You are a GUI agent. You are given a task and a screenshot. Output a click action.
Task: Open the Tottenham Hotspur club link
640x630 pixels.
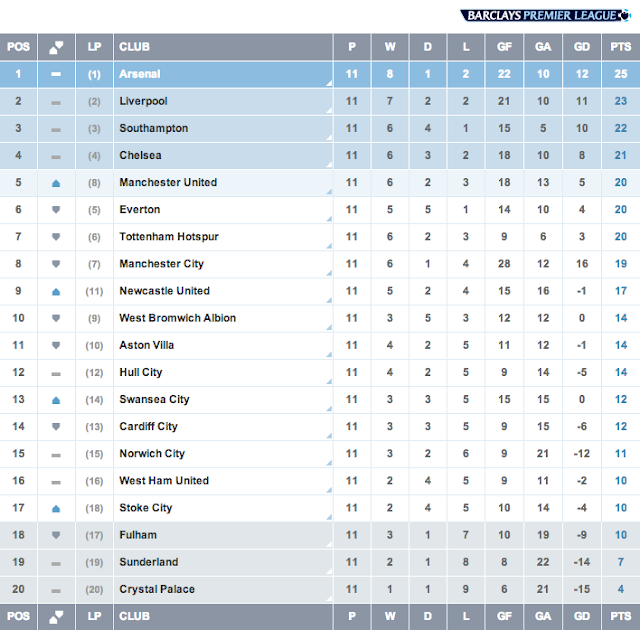168,237
